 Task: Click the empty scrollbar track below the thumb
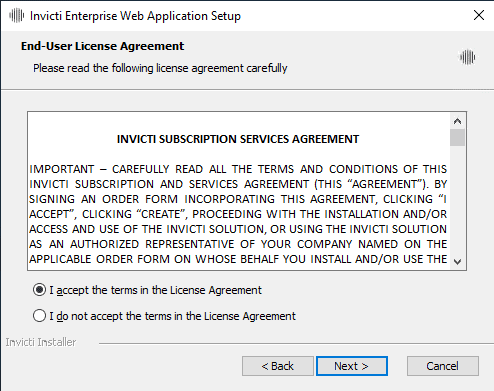457,200
